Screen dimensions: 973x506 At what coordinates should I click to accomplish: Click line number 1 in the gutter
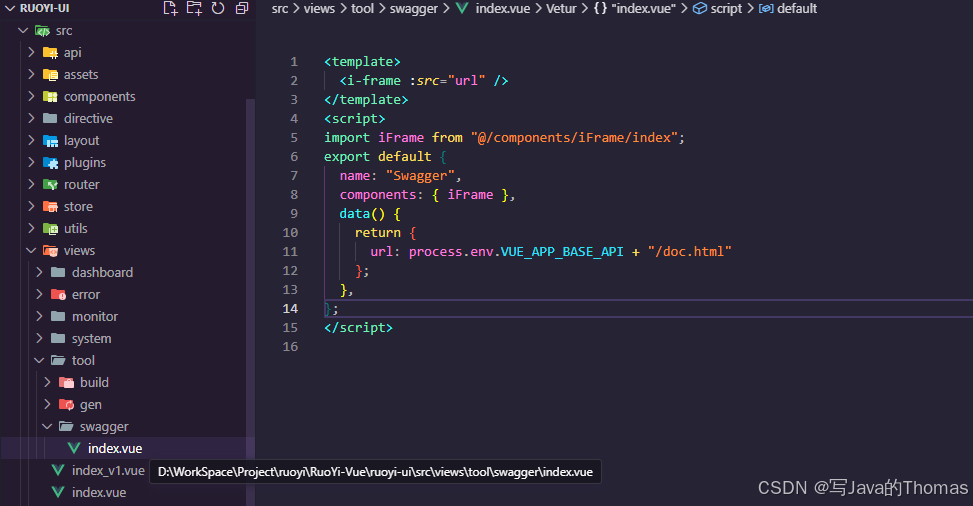point(294,61)
